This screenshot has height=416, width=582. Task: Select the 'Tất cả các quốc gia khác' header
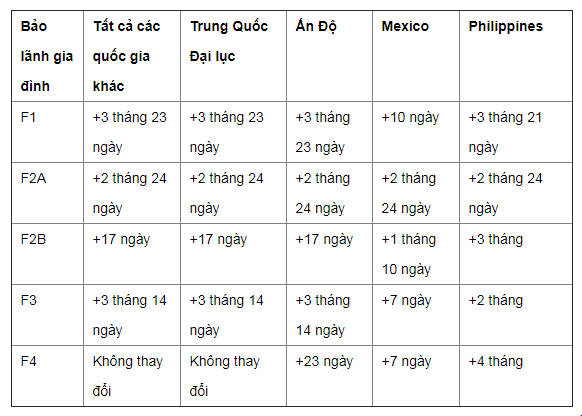[132, 56]
